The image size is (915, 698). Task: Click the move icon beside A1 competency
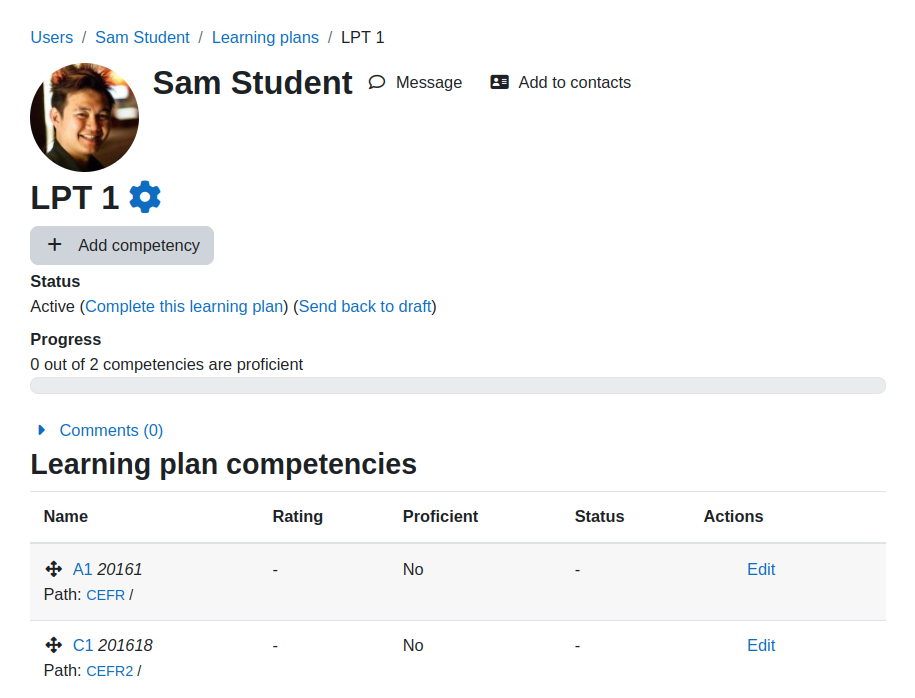click(54, 569)
